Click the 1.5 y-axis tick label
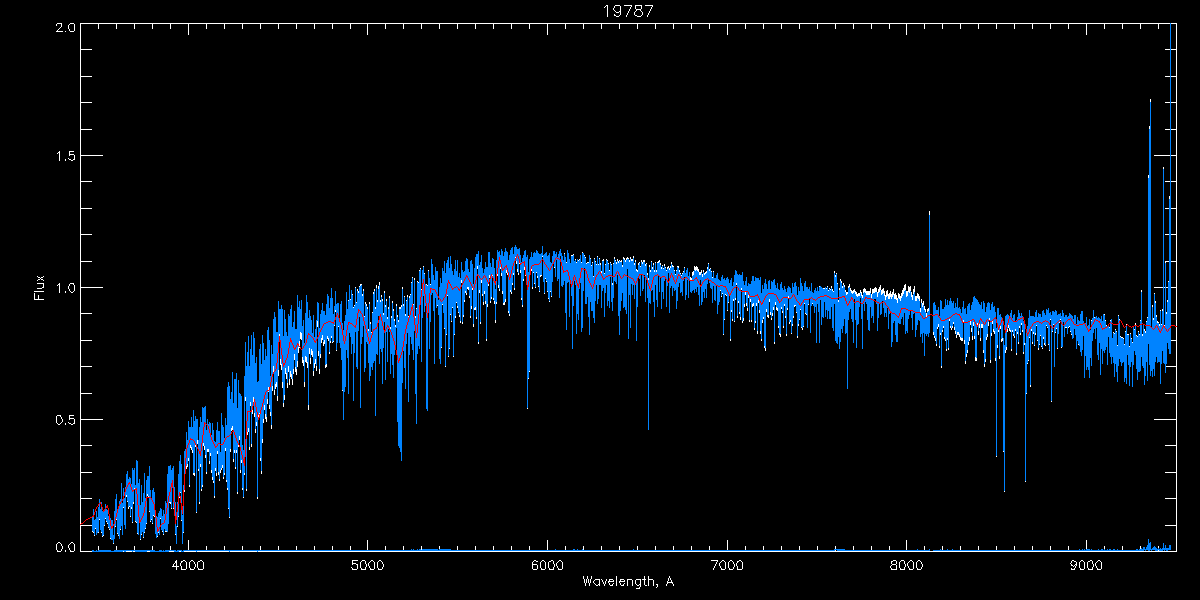 click(65, 157)
